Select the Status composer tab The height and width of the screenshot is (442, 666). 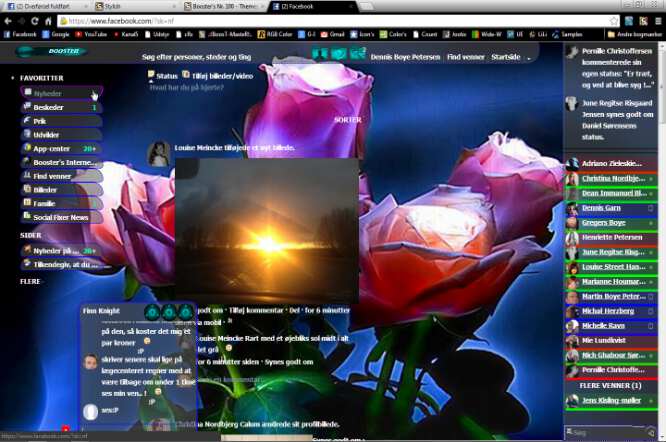pyautogui.click(x=163, y=76)
